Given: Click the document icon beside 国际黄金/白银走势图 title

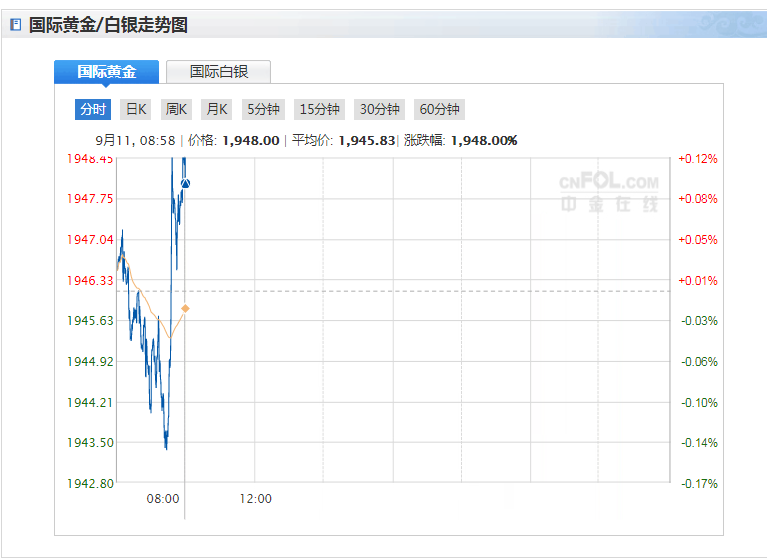Looking at the screenshot, I should pos(16,24).
